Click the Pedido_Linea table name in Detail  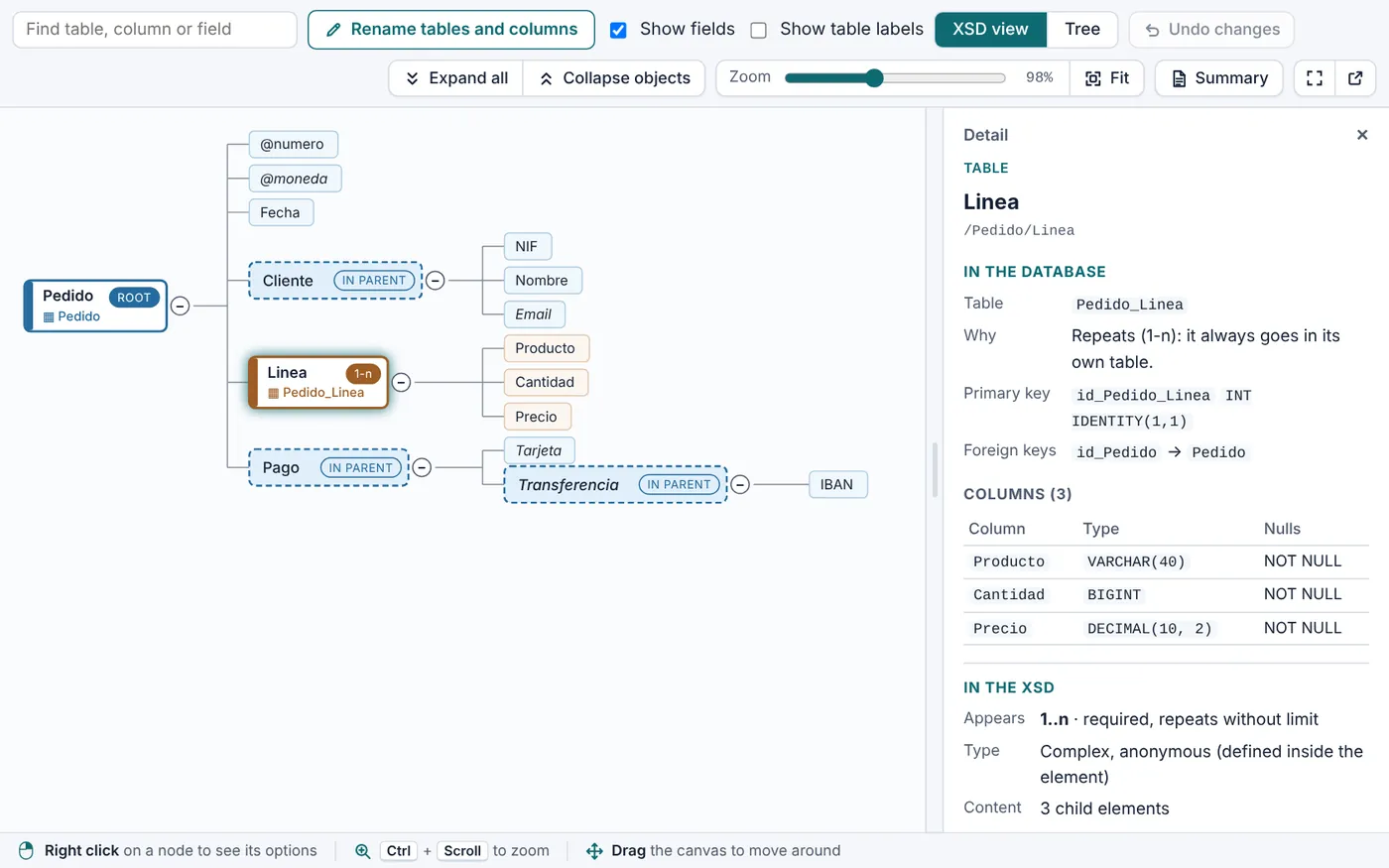click(1130, 305)
